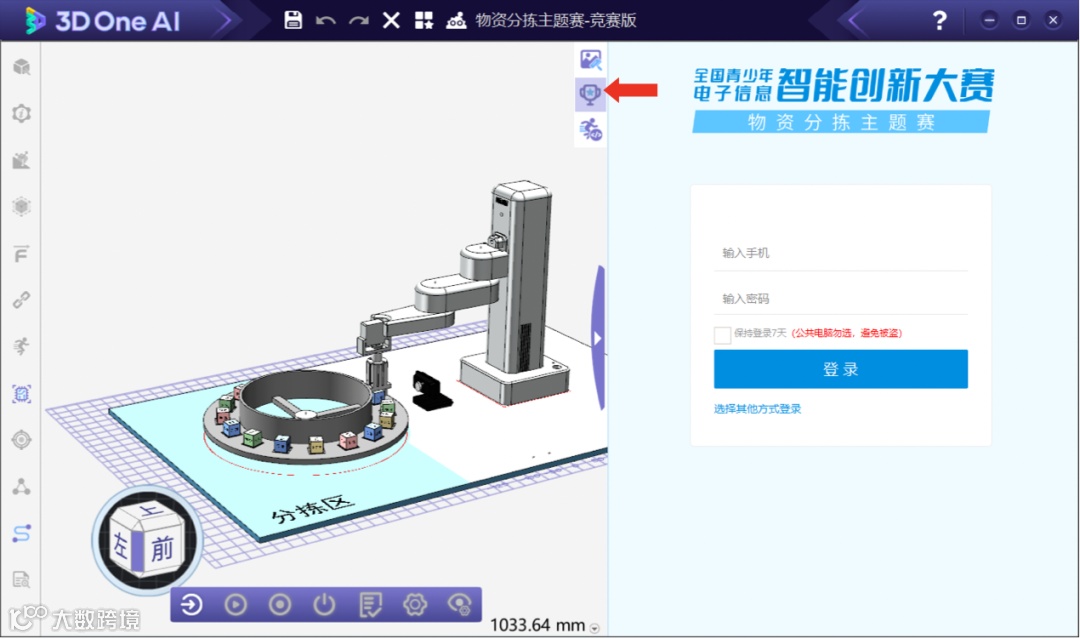1080x639 pixels.
Task: Open the grid-with-star favorites icon
Action: 424,20
